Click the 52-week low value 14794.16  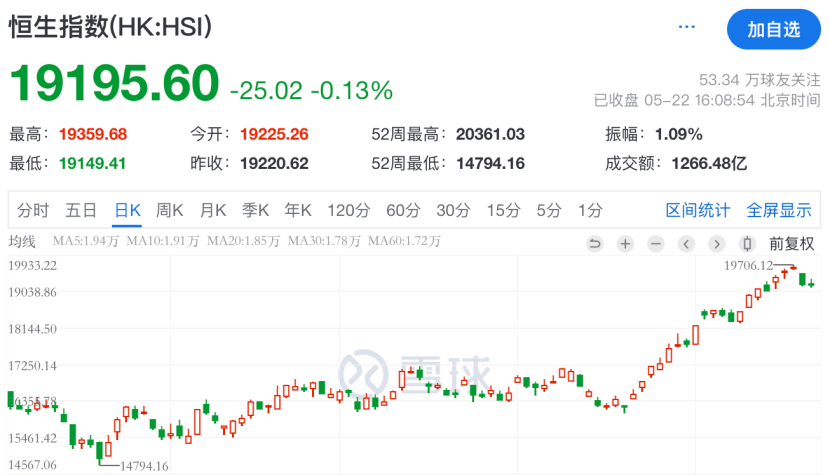click(x=490, y=163)
